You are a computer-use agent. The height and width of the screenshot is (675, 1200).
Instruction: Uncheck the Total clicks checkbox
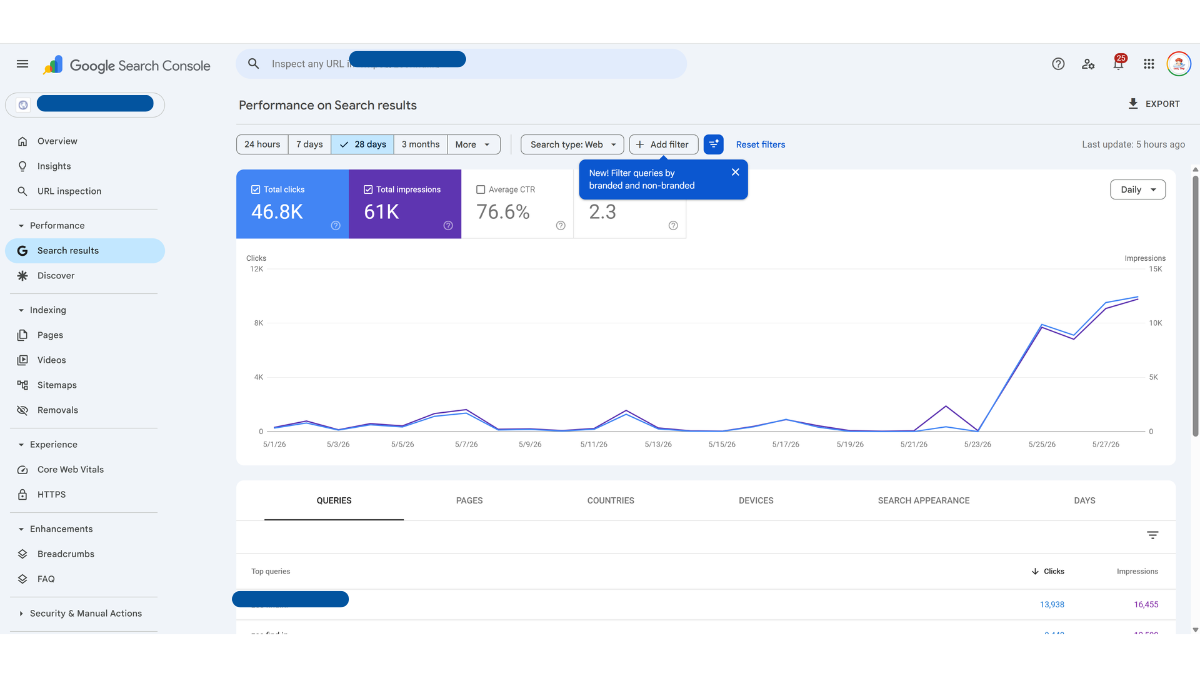256,189
